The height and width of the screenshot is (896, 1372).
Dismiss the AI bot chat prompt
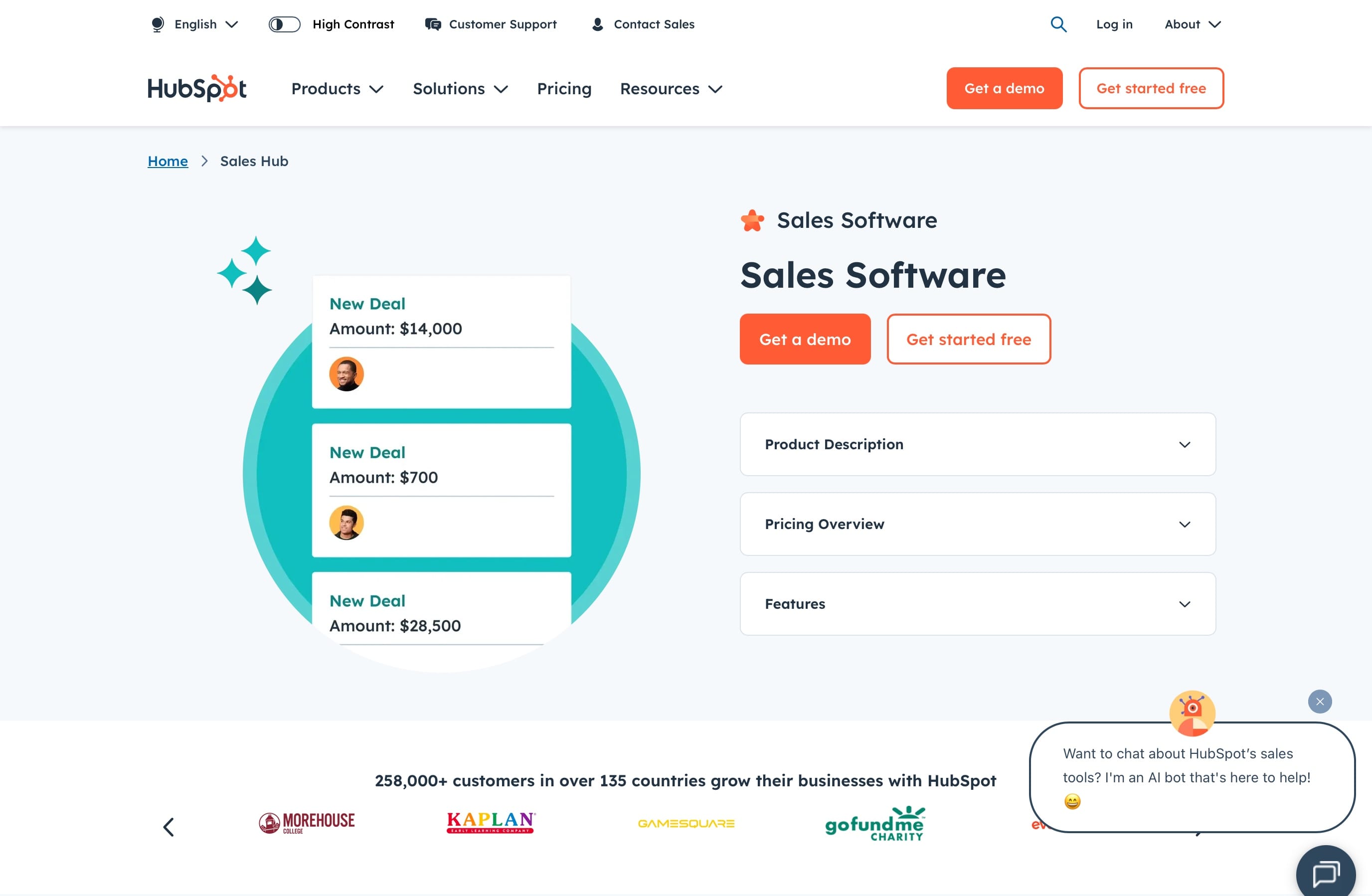click(x=1320, y=701)
